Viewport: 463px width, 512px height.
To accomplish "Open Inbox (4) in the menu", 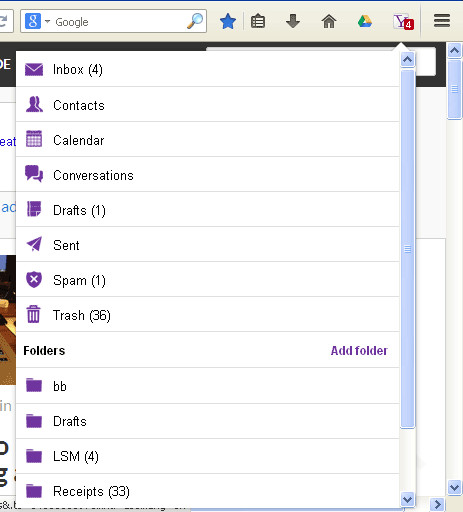I will tap(208, 69).
